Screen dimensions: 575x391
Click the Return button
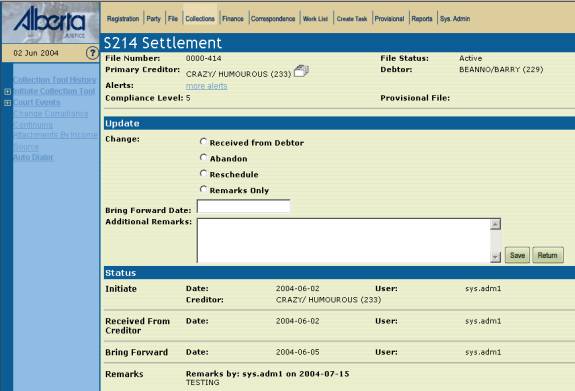click(547, 255)
